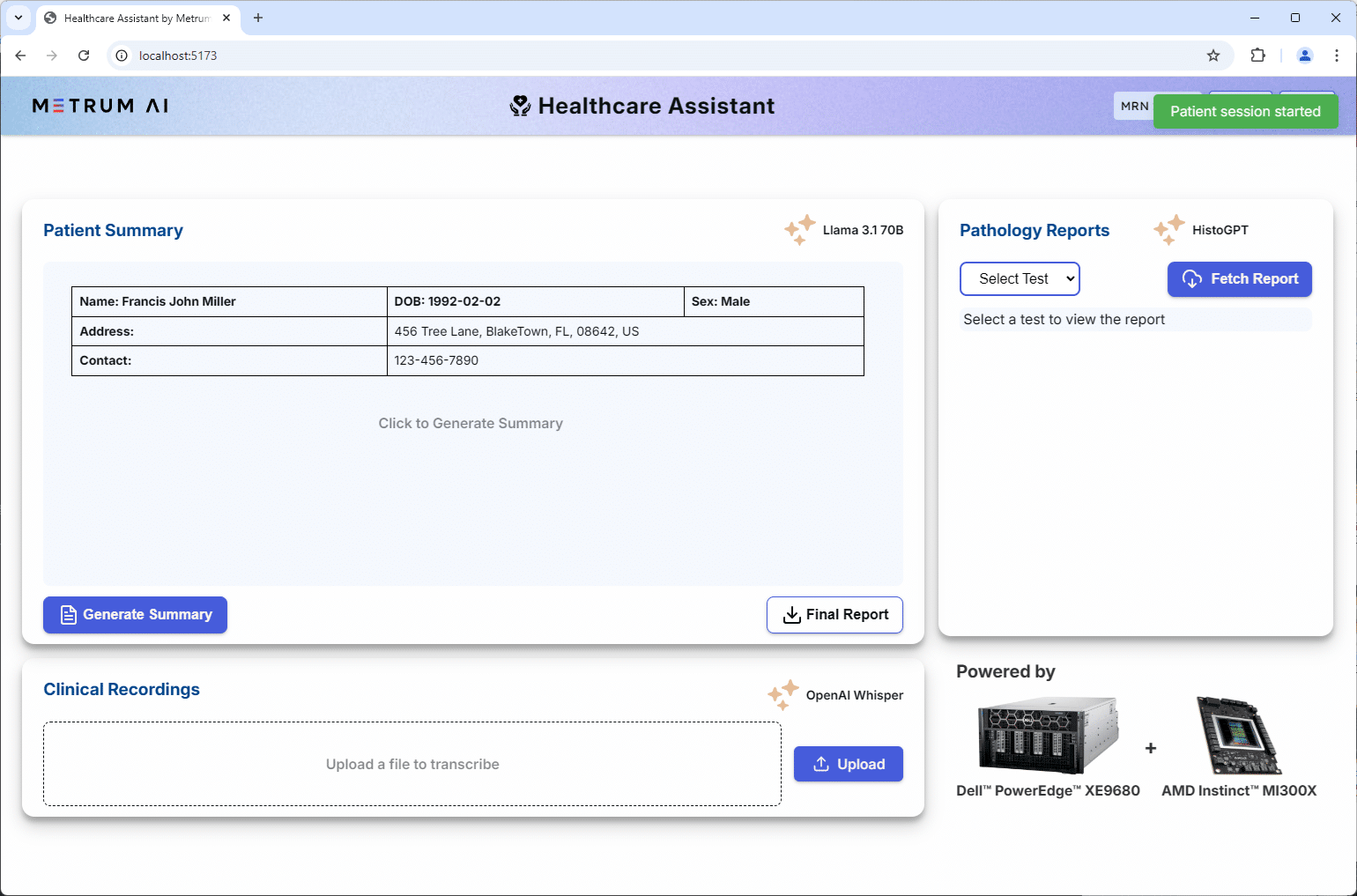Click the browser forward arrow

[52, 56]
